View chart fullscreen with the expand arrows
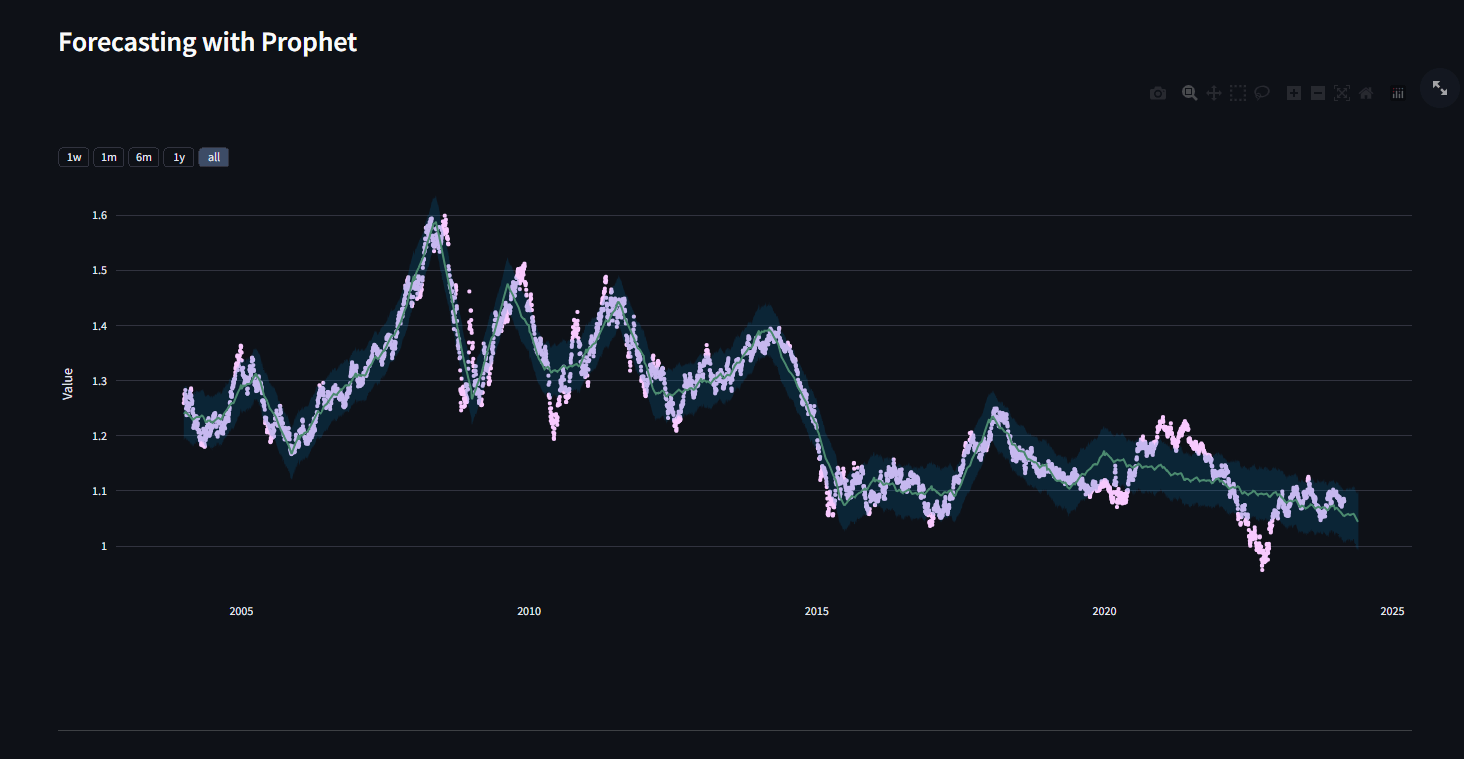This screenshot has width=1464, height=759. tap(1440, 88)
